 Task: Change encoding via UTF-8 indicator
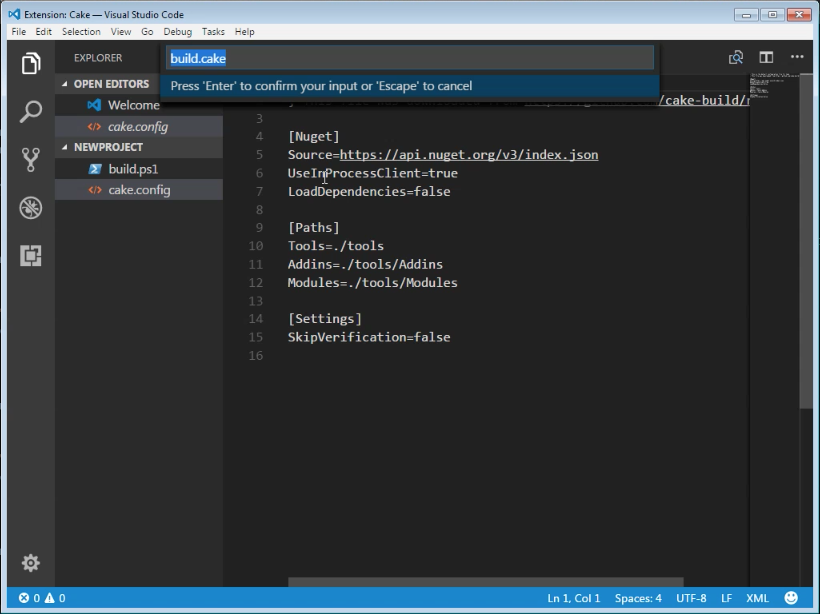(x=691, y=598)
